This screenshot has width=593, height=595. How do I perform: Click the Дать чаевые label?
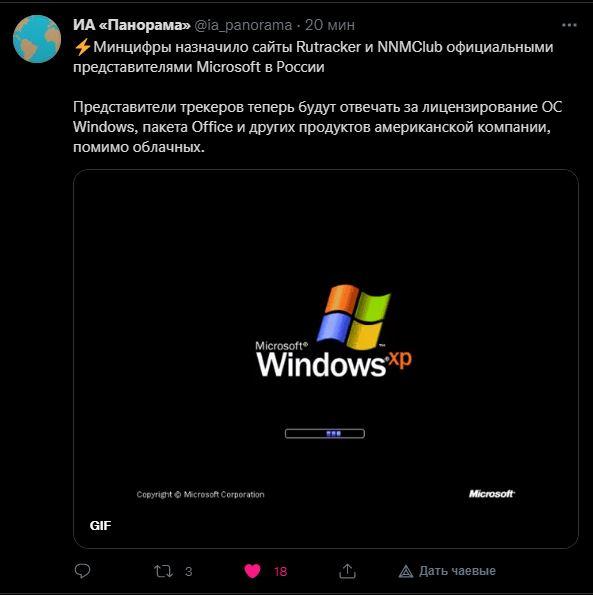pyautogui.click(x=457, y=571)
